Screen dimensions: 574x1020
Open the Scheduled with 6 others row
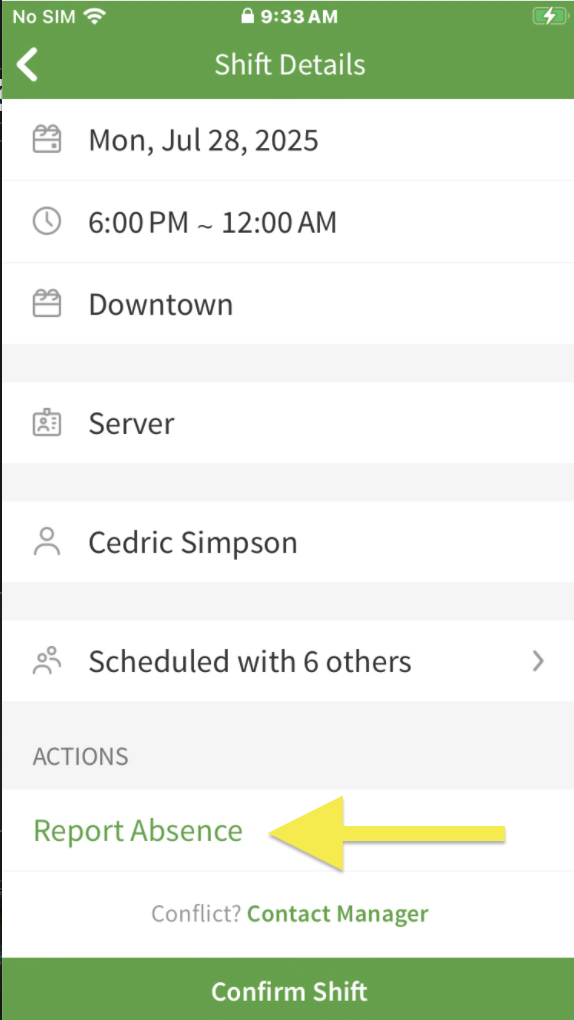[288, 661]
